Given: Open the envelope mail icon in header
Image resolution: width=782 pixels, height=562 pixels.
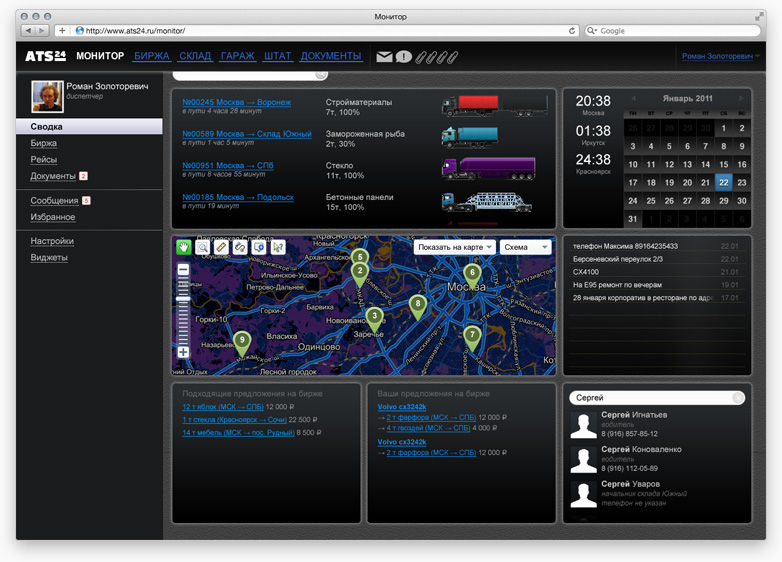Looking at the screenshot, I should click(384, 57).
